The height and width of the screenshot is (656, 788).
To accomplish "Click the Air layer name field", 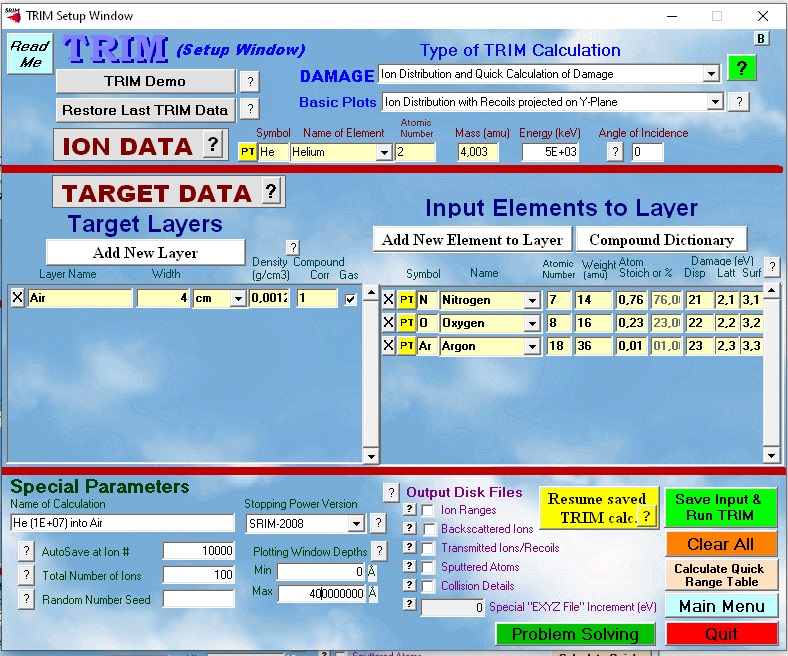I will tap(79, 298).
